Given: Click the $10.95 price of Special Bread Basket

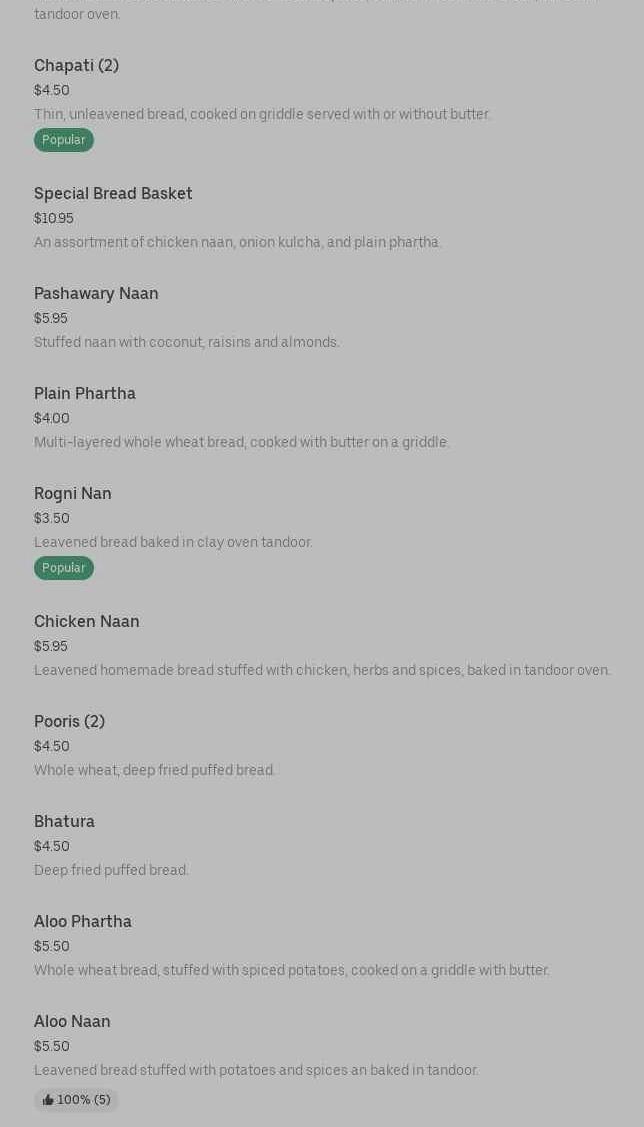Looking at the screenshot, I should click(54, 219).
